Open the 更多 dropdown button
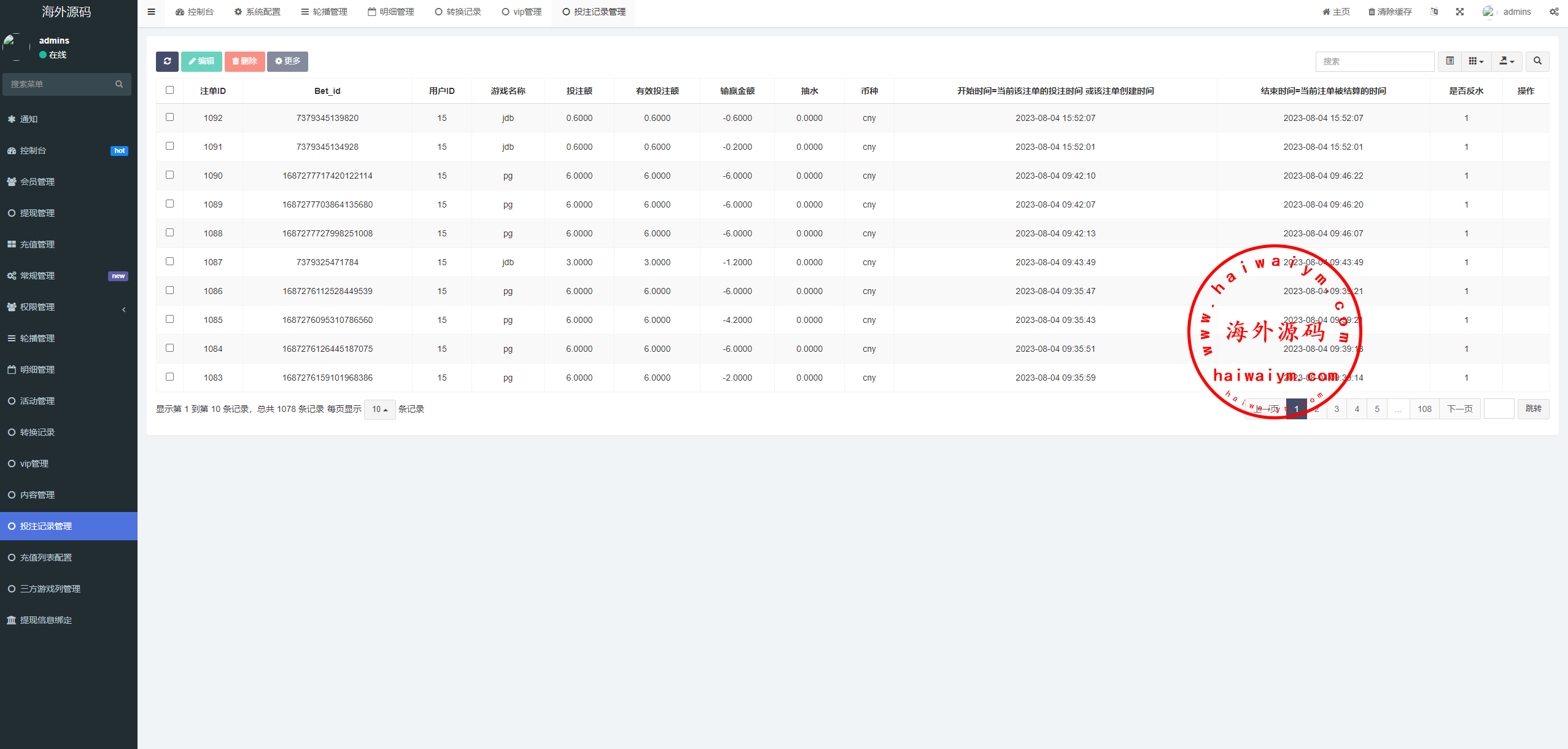 (287, 61)
